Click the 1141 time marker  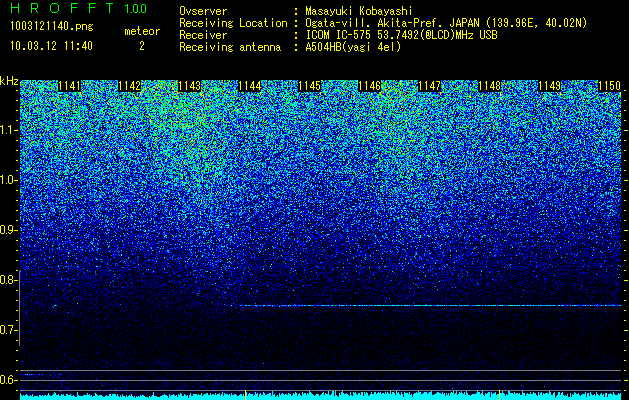(x=69, y=86)
